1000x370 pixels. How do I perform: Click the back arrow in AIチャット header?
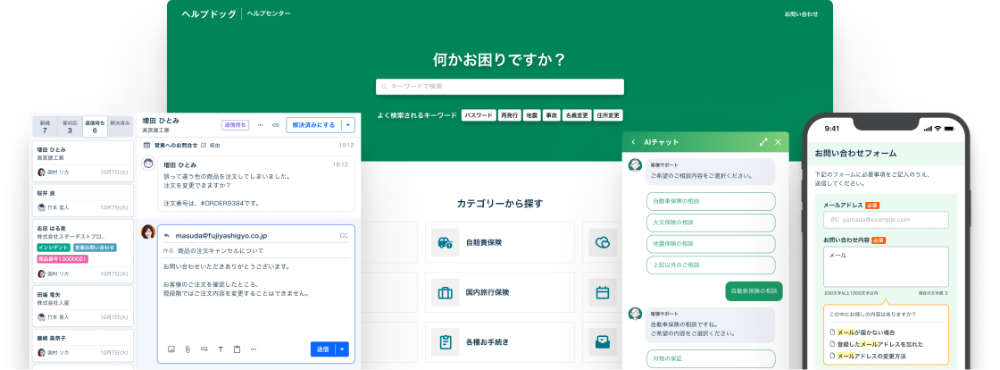(x=633, y=142)
